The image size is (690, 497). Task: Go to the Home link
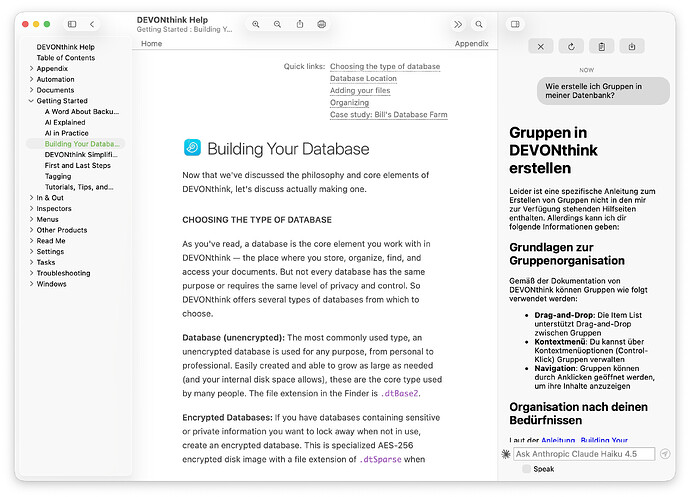(x=151, y=44)
